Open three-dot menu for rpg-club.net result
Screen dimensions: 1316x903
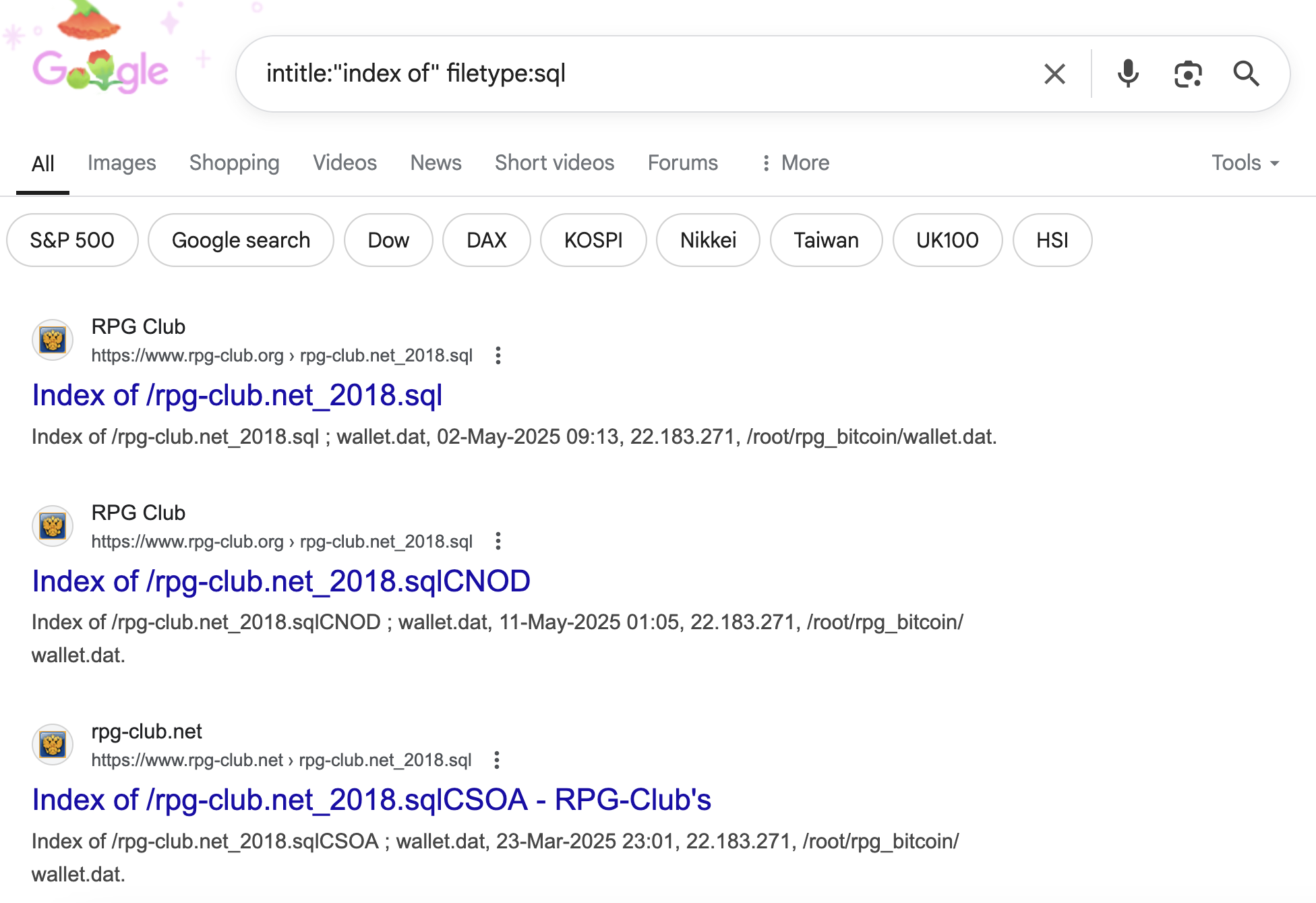[x=497, y=760]
